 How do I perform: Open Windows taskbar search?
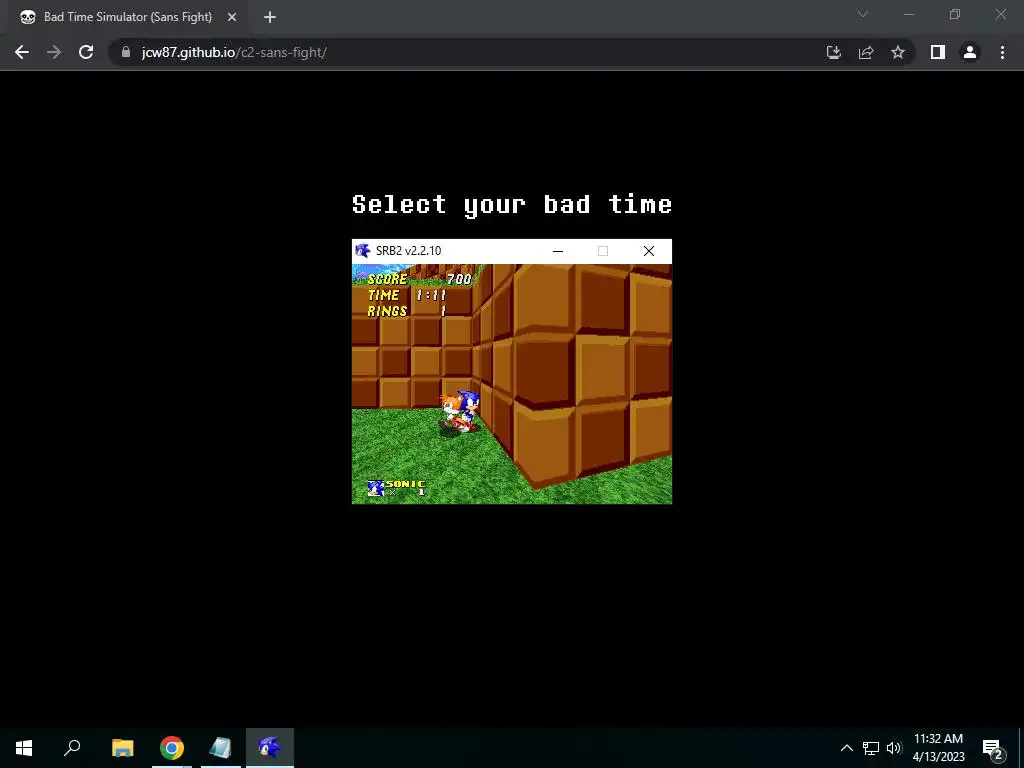point(72,748)
